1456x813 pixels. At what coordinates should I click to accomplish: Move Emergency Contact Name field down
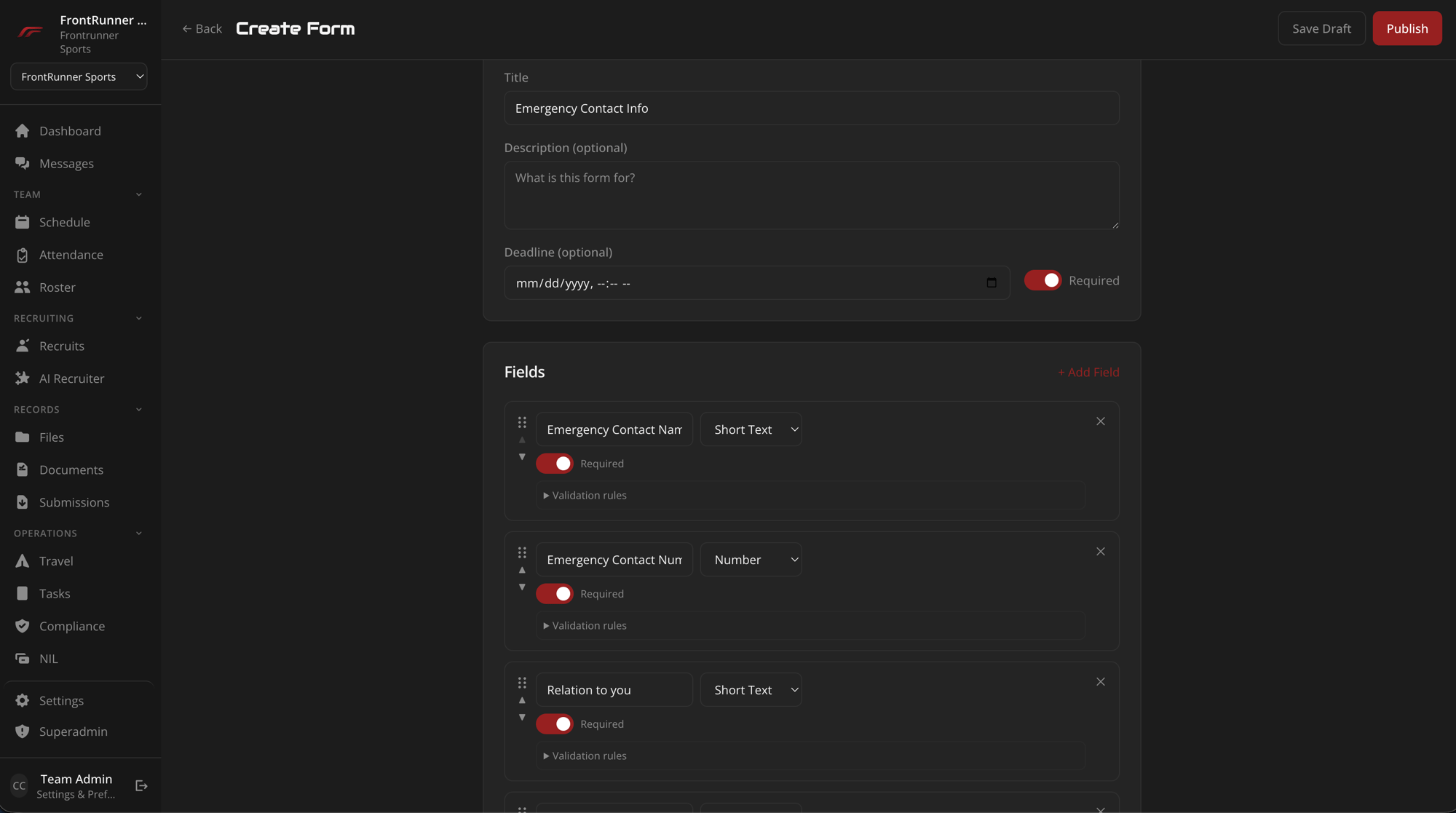click(x=522, y=457)
